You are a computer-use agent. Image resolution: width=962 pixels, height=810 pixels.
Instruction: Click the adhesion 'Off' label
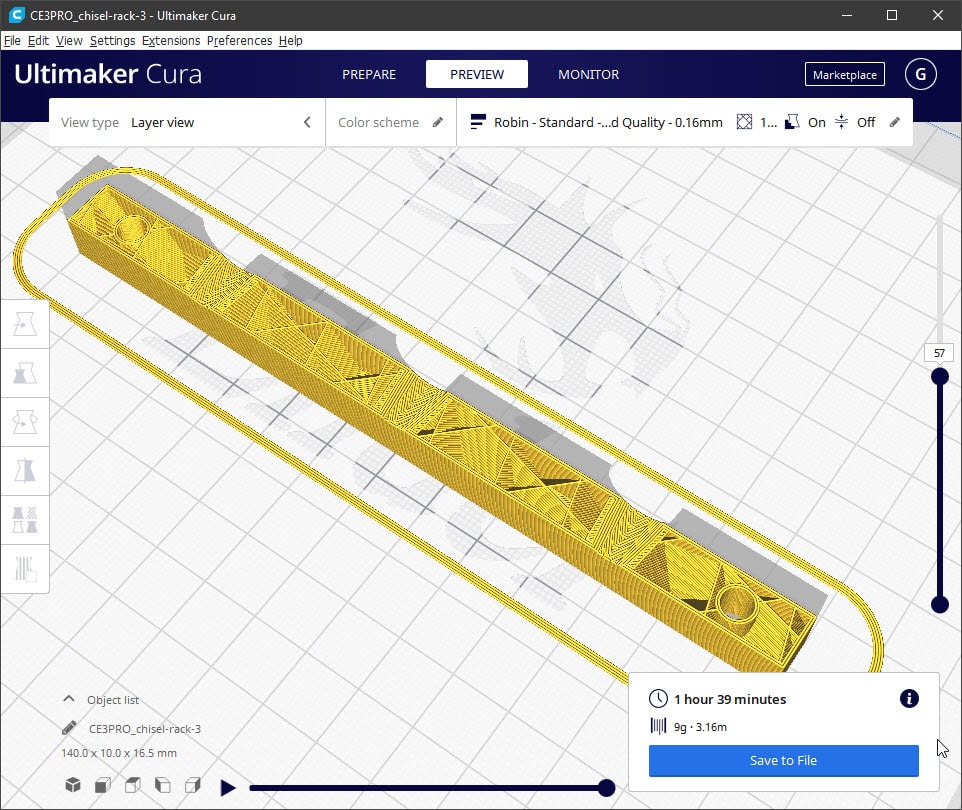point(866,122)
